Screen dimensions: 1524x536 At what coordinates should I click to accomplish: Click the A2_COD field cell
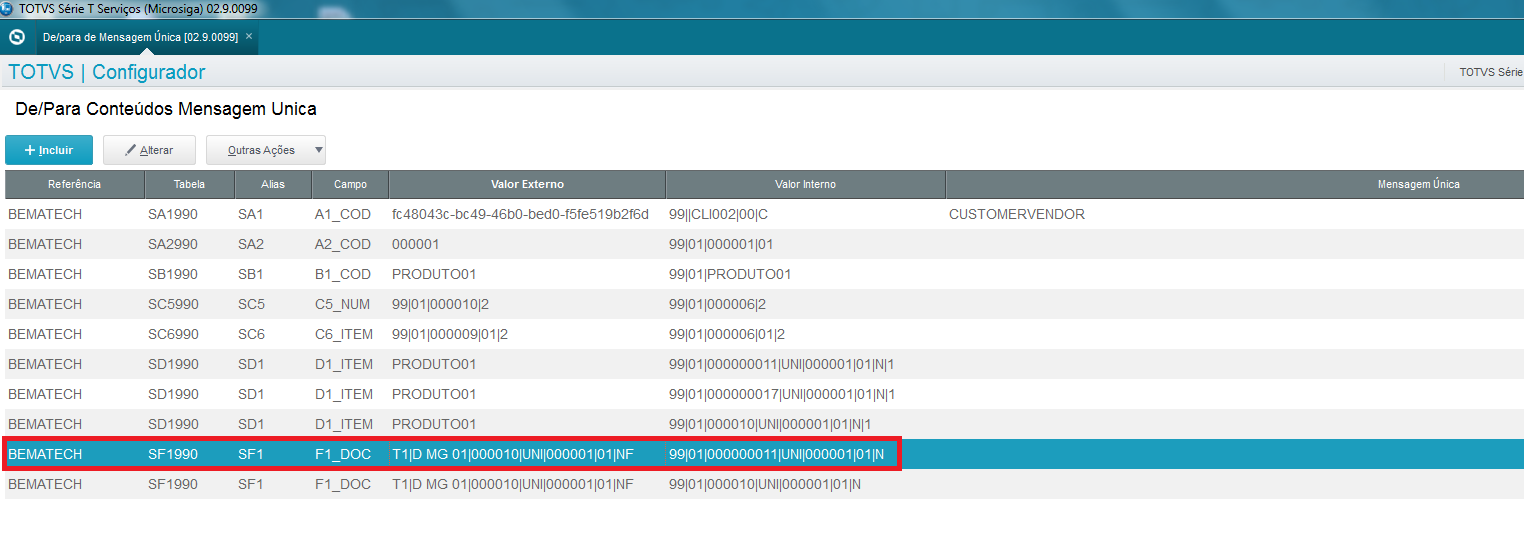click(x=350, y=244)
